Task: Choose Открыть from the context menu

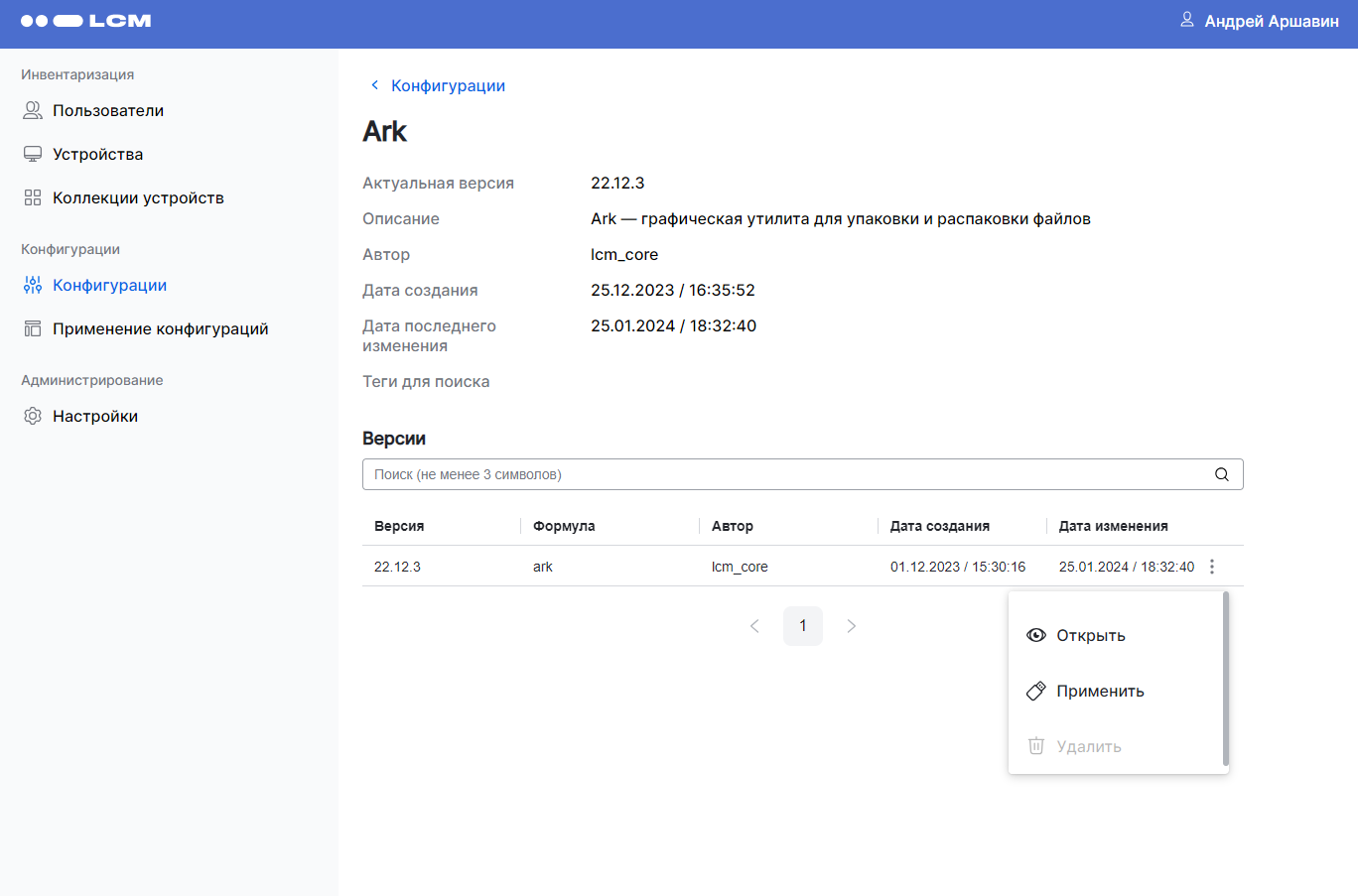Action: click(x=1090, y=636)
